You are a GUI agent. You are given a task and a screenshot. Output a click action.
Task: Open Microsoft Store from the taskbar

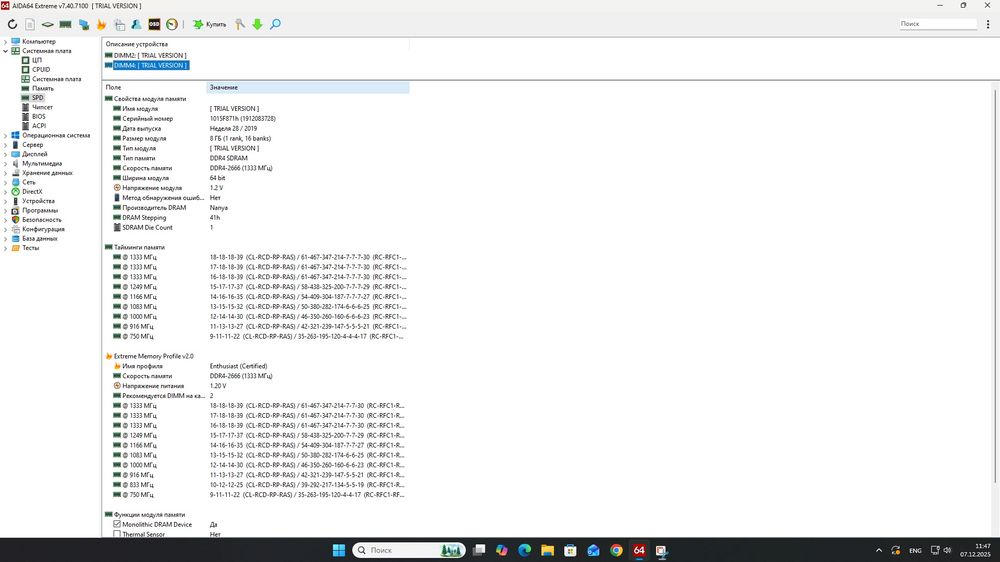click(570, 550)
